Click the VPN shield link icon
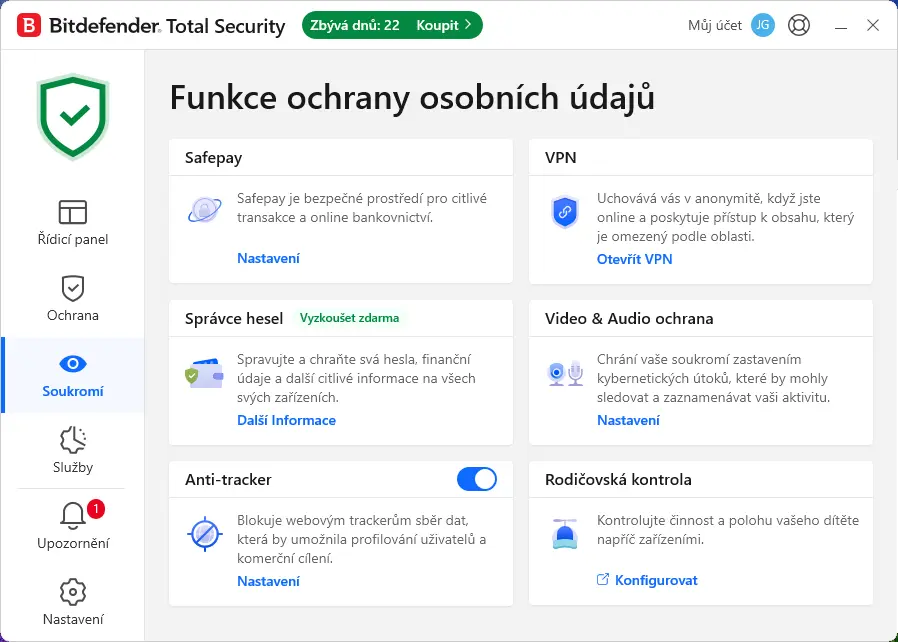The image size is (898, 642). tap(565, 212)
